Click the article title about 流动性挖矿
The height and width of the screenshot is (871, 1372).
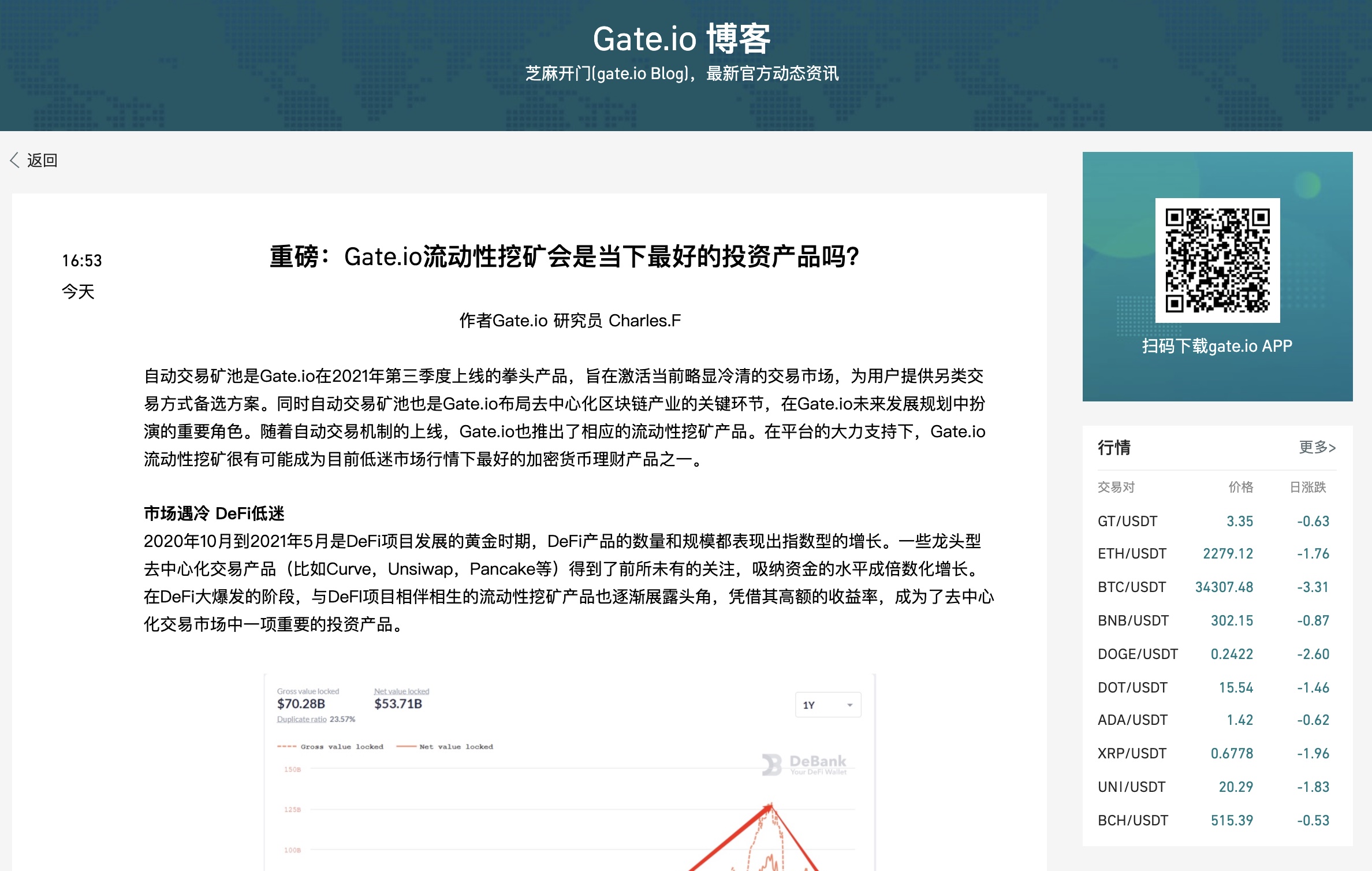[565, 256]
